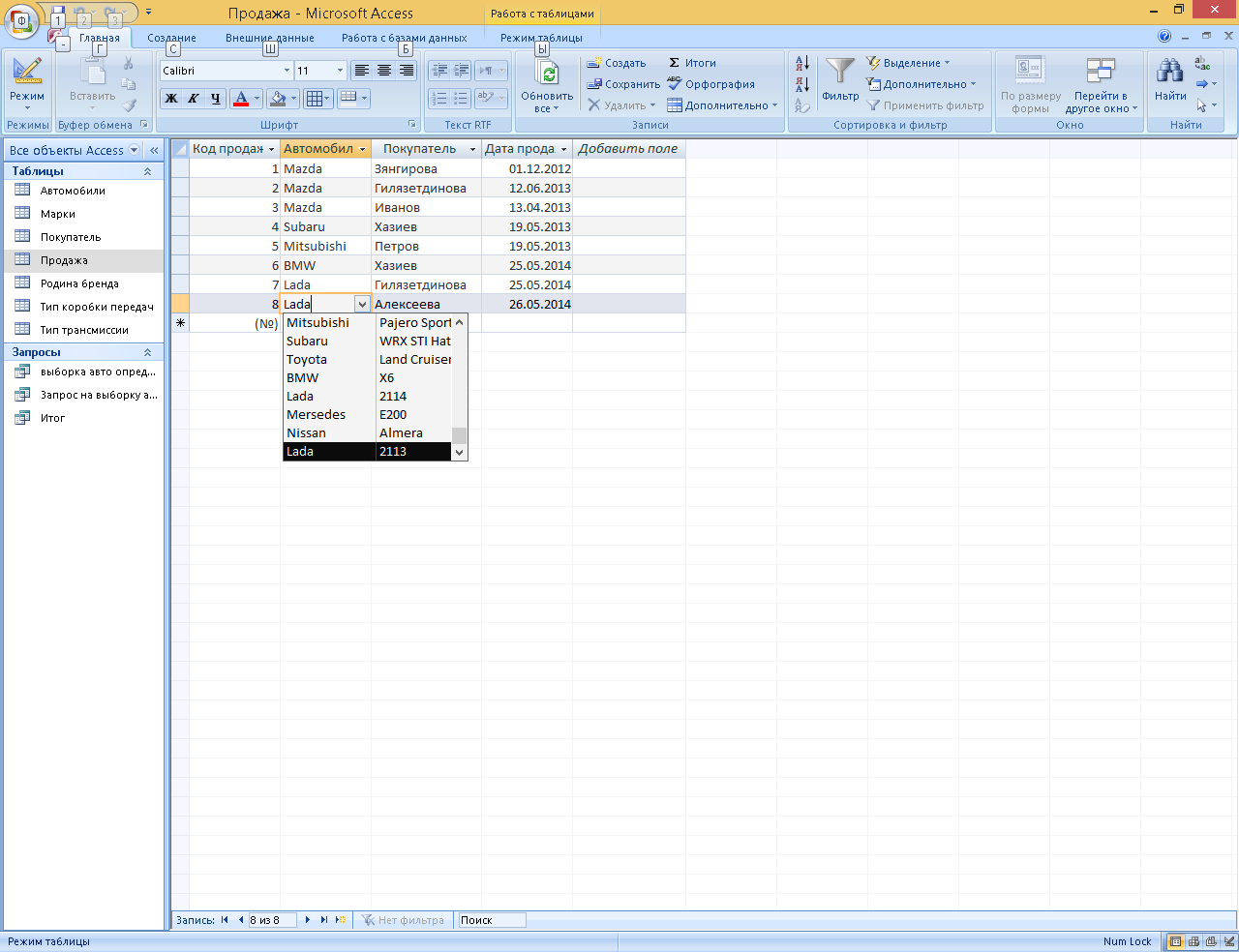Screen dimensions: 1239x952
Task: Click Орфография spelling button
Action: tap(710, 84)
